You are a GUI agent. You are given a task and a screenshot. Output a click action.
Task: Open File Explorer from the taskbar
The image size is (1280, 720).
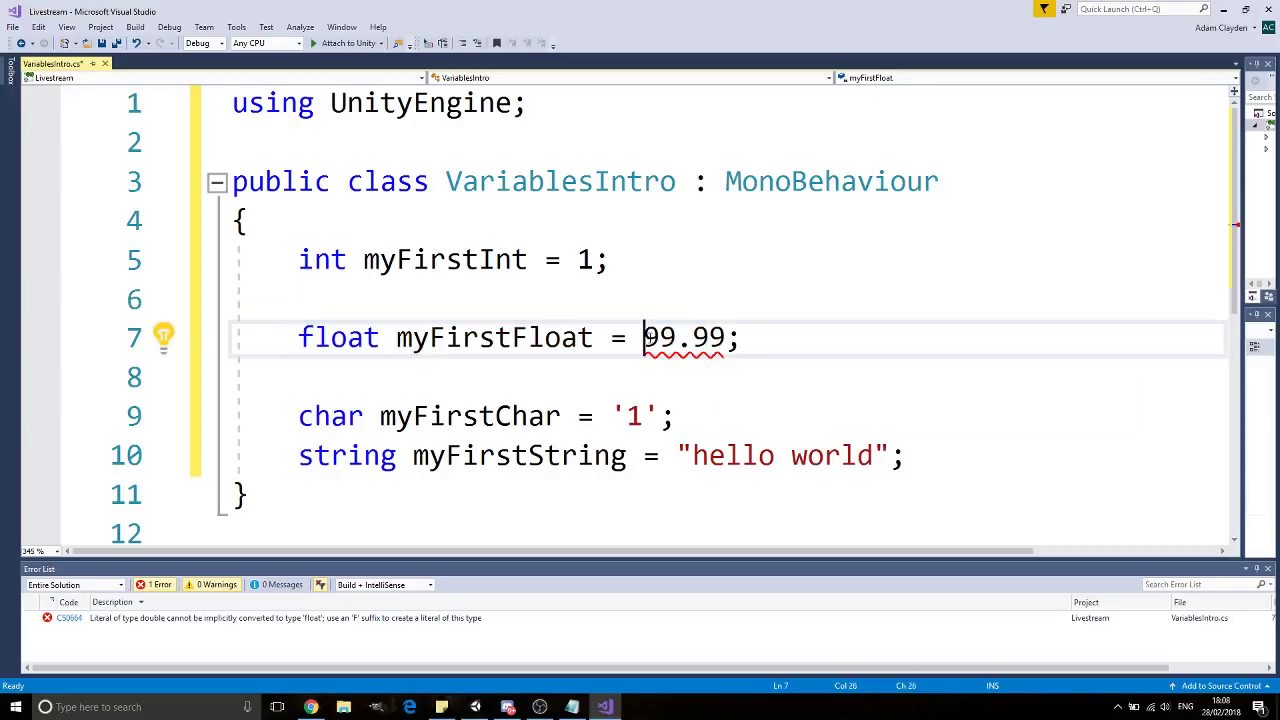pyautogui.click(x=343, y=707)
